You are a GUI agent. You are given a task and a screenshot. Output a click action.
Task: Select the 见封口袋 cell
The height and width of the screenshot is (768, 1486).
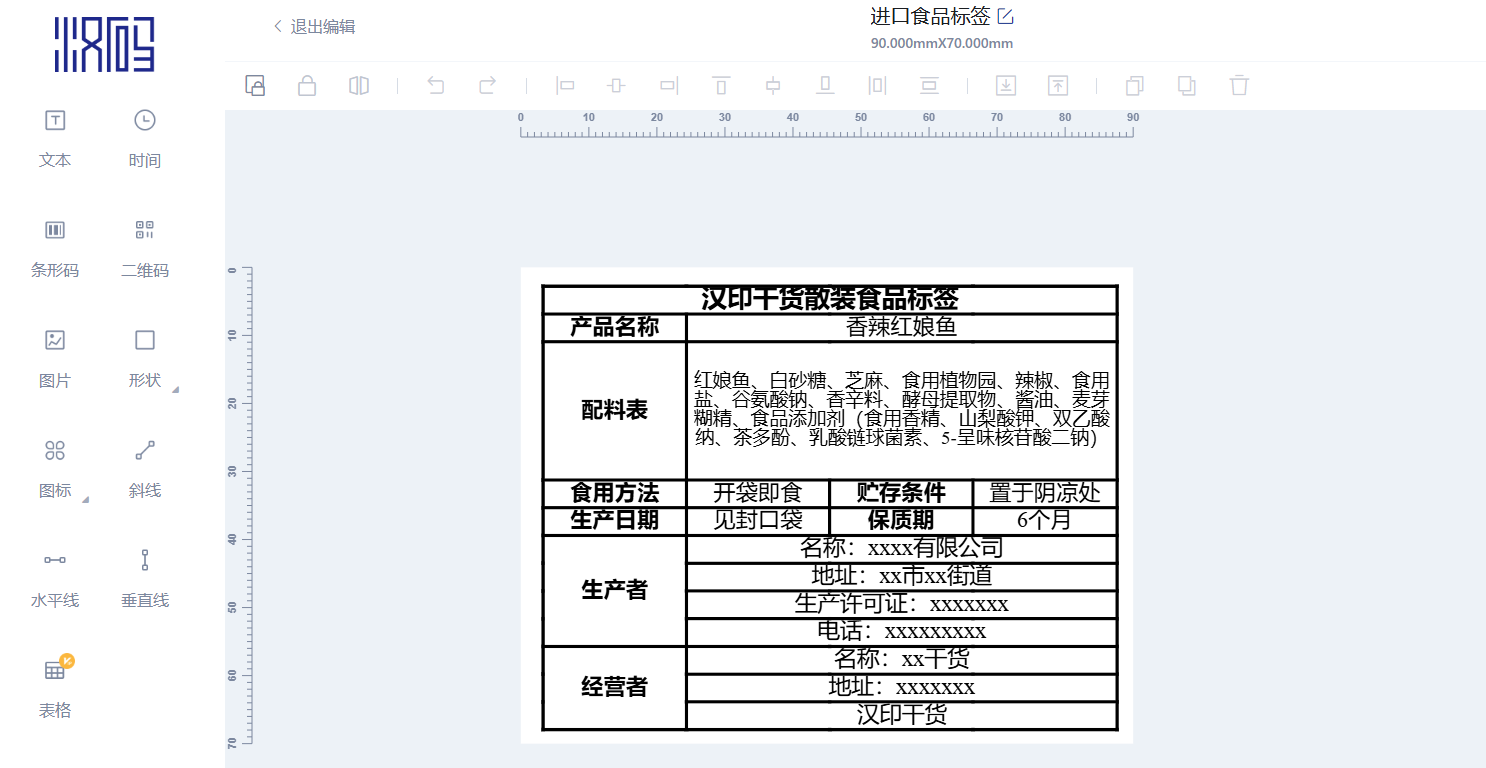(758, 521)
